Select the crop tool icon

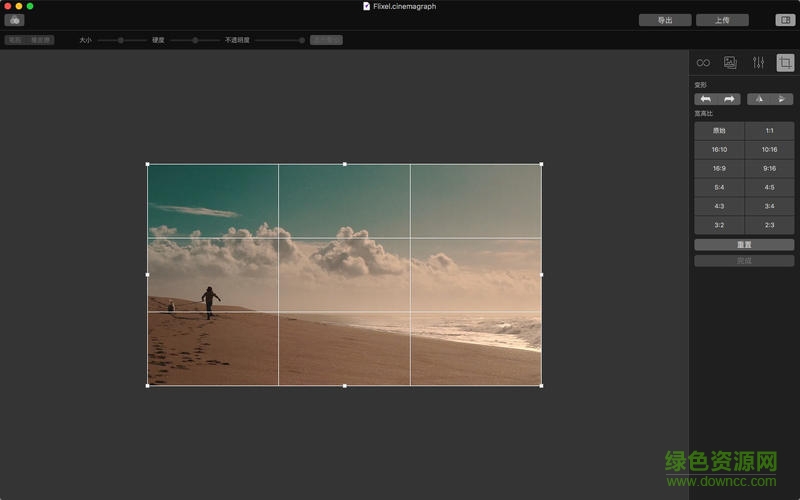click(785, 62)
